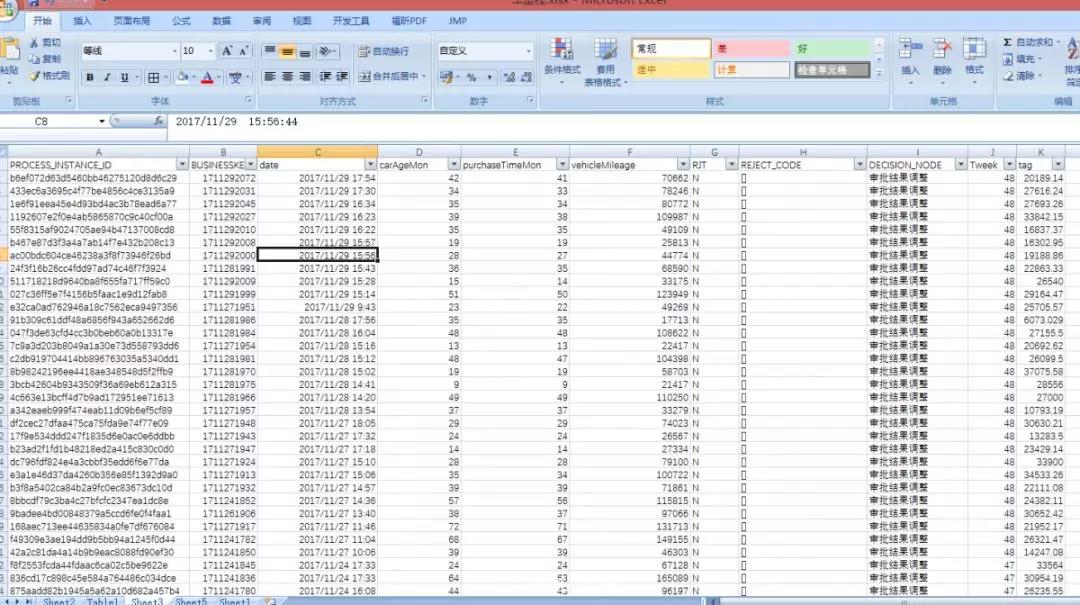The image size is (1080, 605).
Task: Open the DECISION_NODE filter dropdown
Action: click(x=960, y=165)
